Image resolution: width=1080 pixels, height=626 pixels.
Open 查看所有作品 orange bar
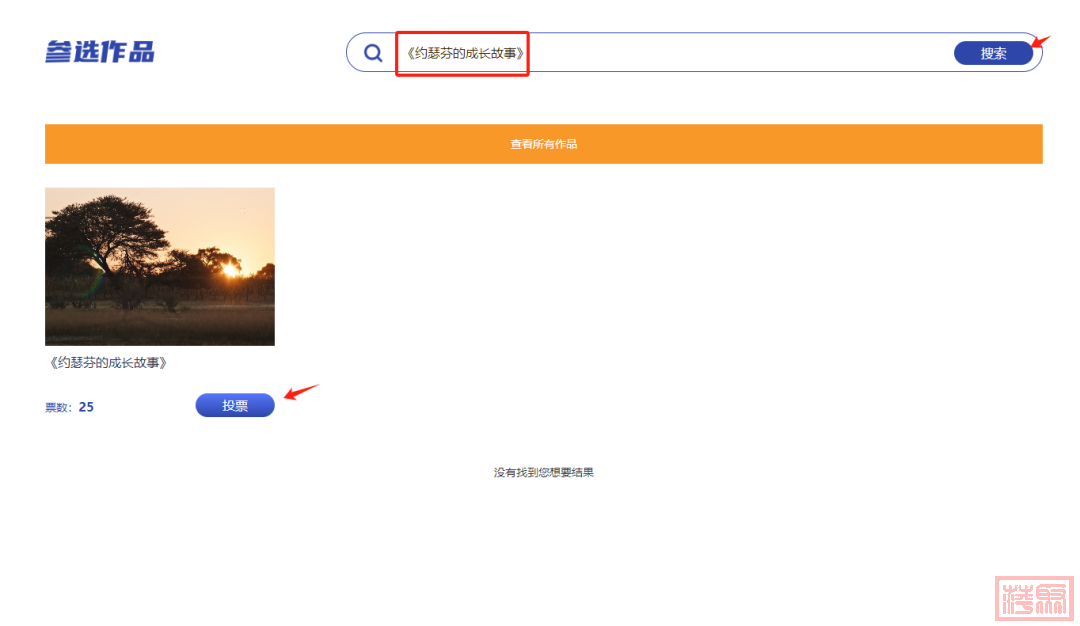coord(543,144)
